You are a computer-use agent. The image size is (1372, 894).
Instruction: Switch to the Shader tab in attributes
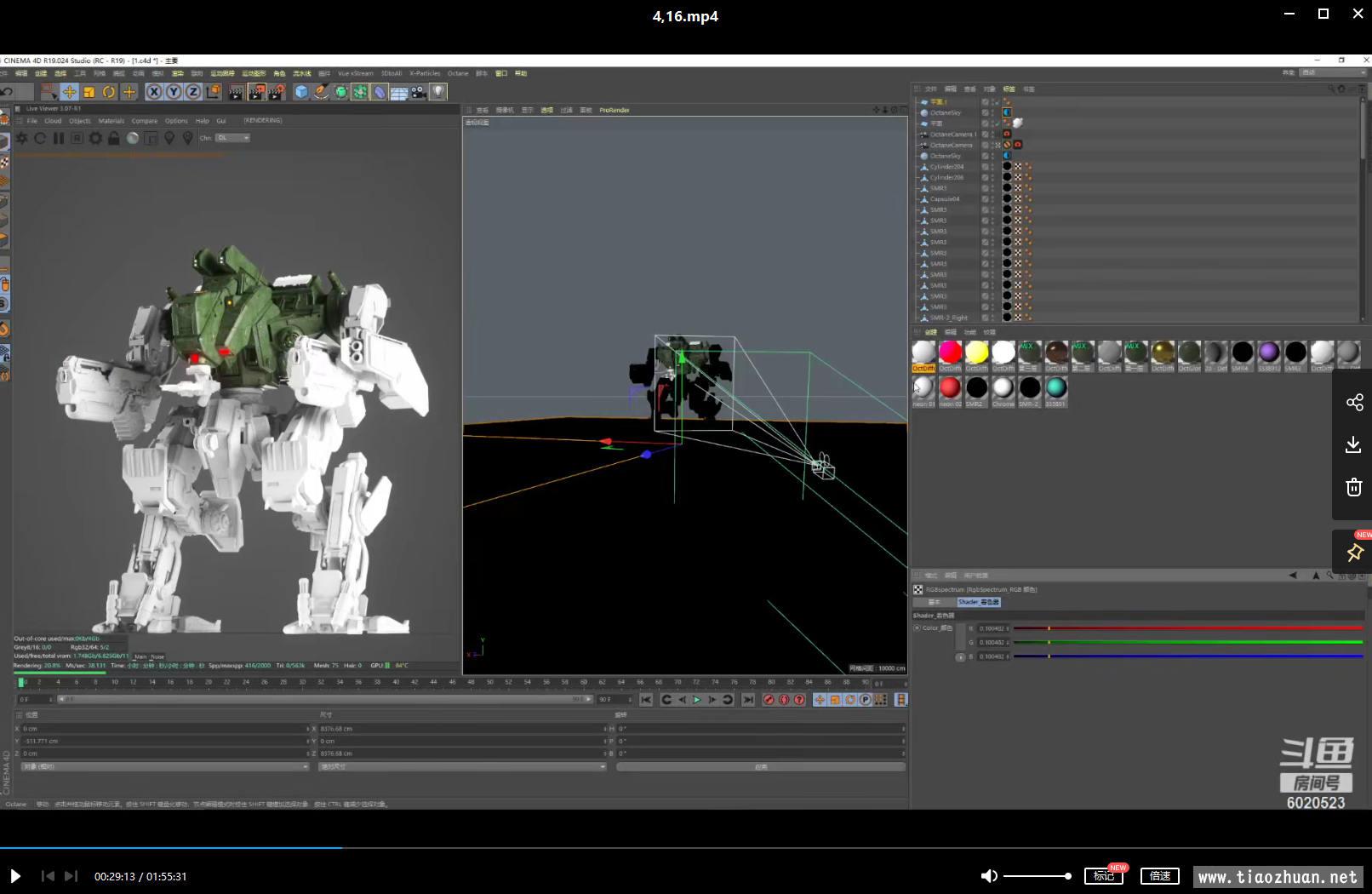point(979,602)
